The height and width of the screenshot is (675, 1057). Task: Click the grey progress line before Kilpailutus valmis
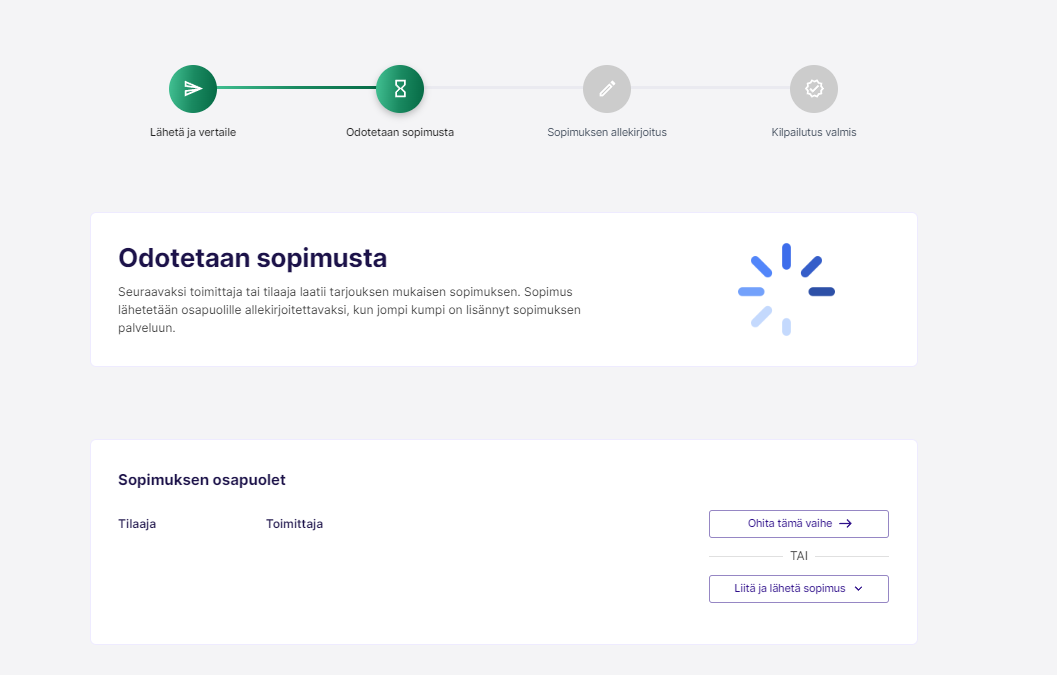click(x=710, y=88)
